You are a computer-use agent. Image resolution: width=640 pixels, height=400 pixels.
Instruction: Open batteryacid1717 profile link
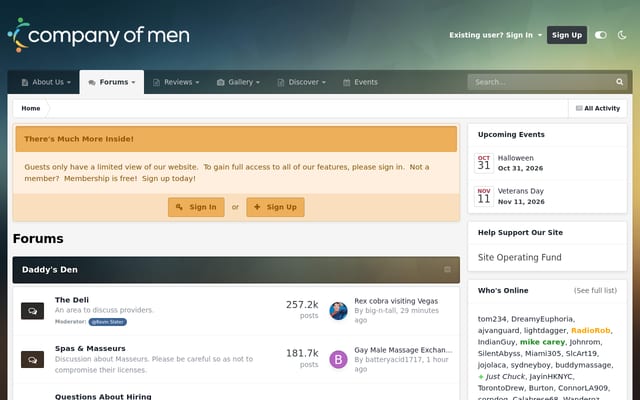(394, 360)
